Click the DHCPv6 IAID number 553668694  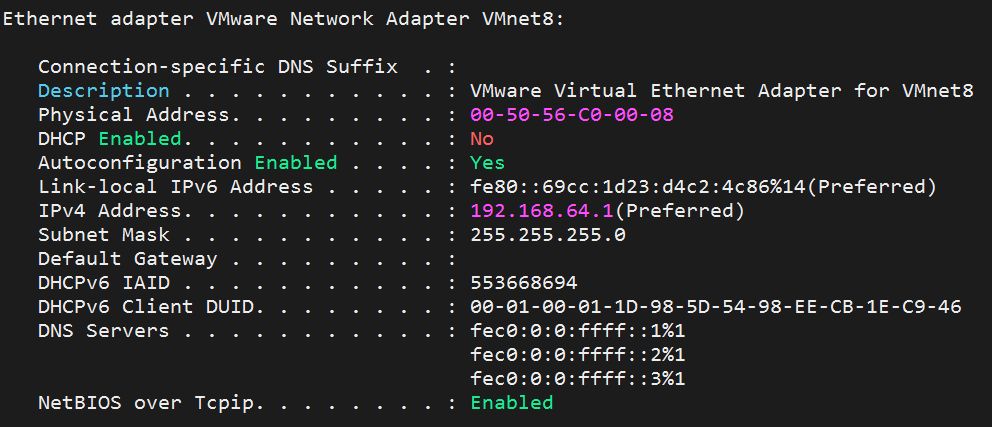click(524, 283)
